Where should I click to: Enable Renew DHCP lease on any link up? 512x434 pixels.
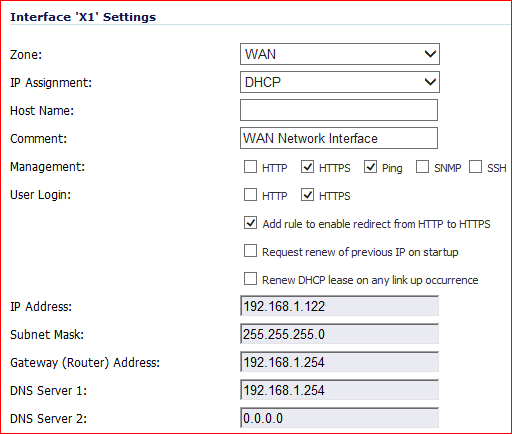tap(250, 279)
